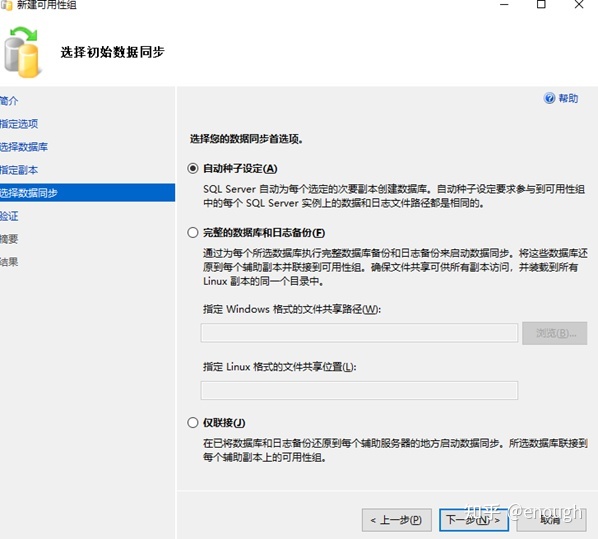Screen dimensions: 598x539
Task: Click the window title bar folder icon
Action: click(6, 5)
